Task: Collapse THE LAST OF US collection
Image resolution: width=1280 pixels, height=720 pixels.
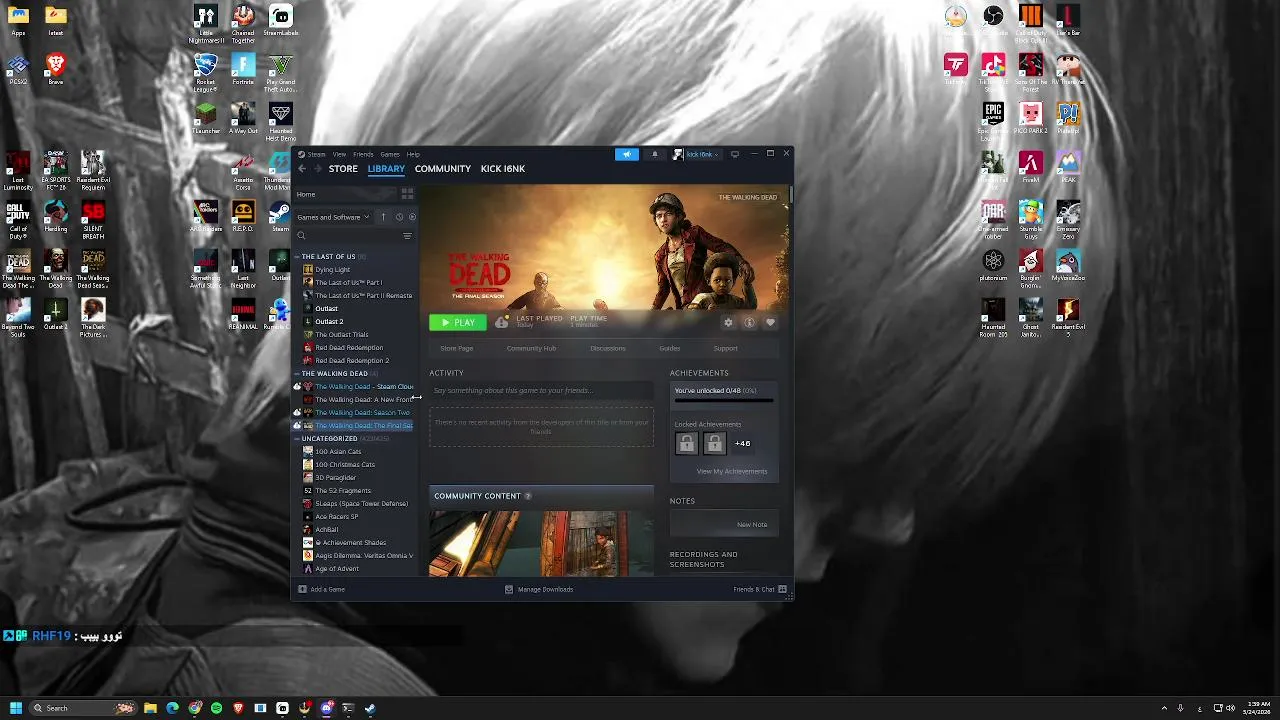Action: point(297,257)
